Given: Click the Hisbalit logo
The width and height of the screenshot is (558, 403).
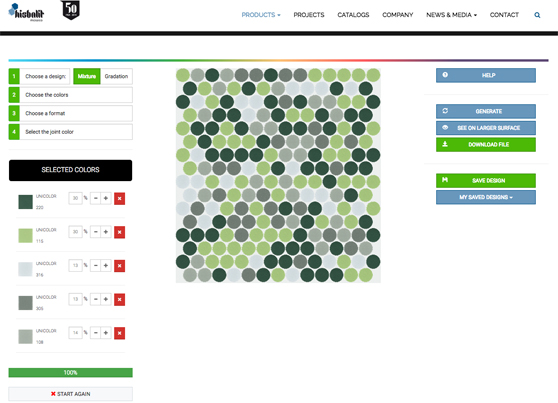Looking at the screenshot, I should (26, 12).
